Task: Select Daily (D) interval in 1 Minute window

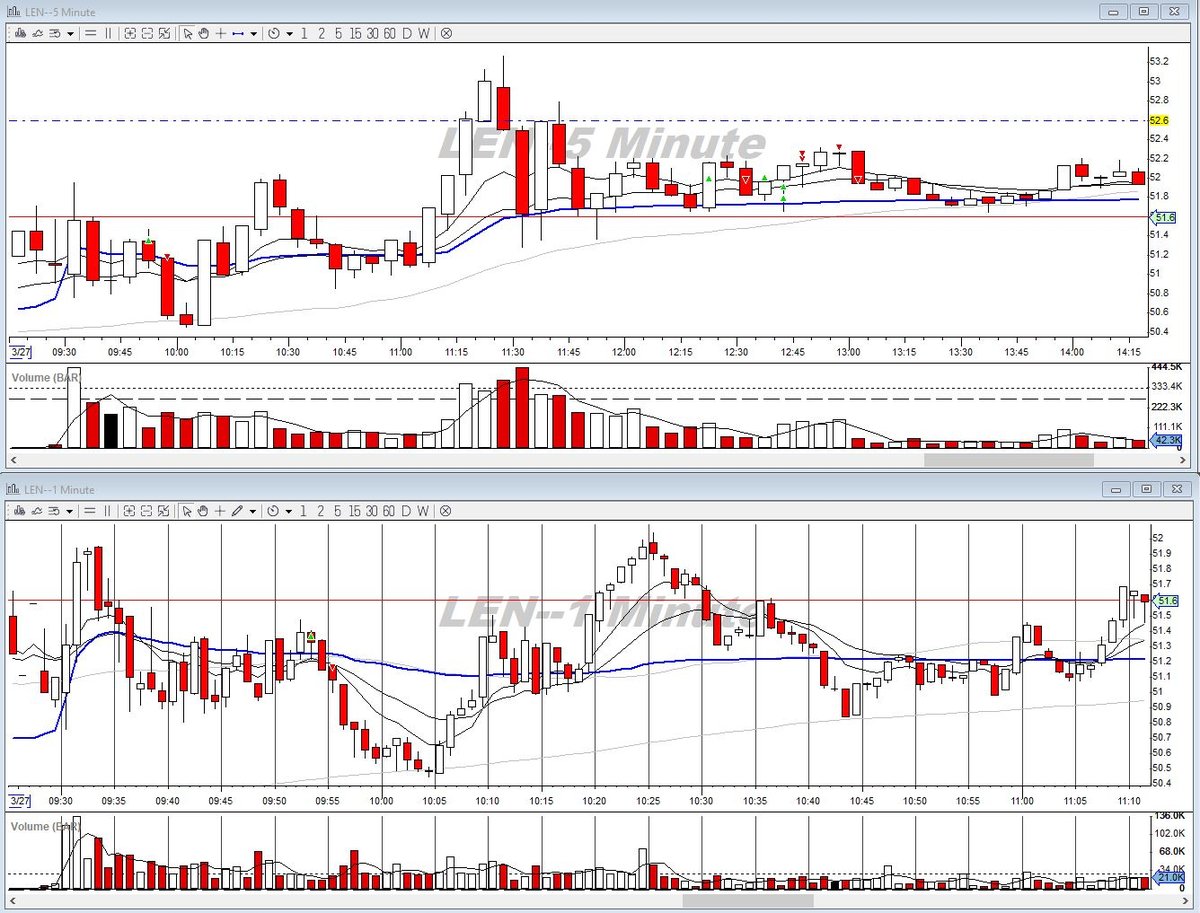Action: [x=406, y=511]
